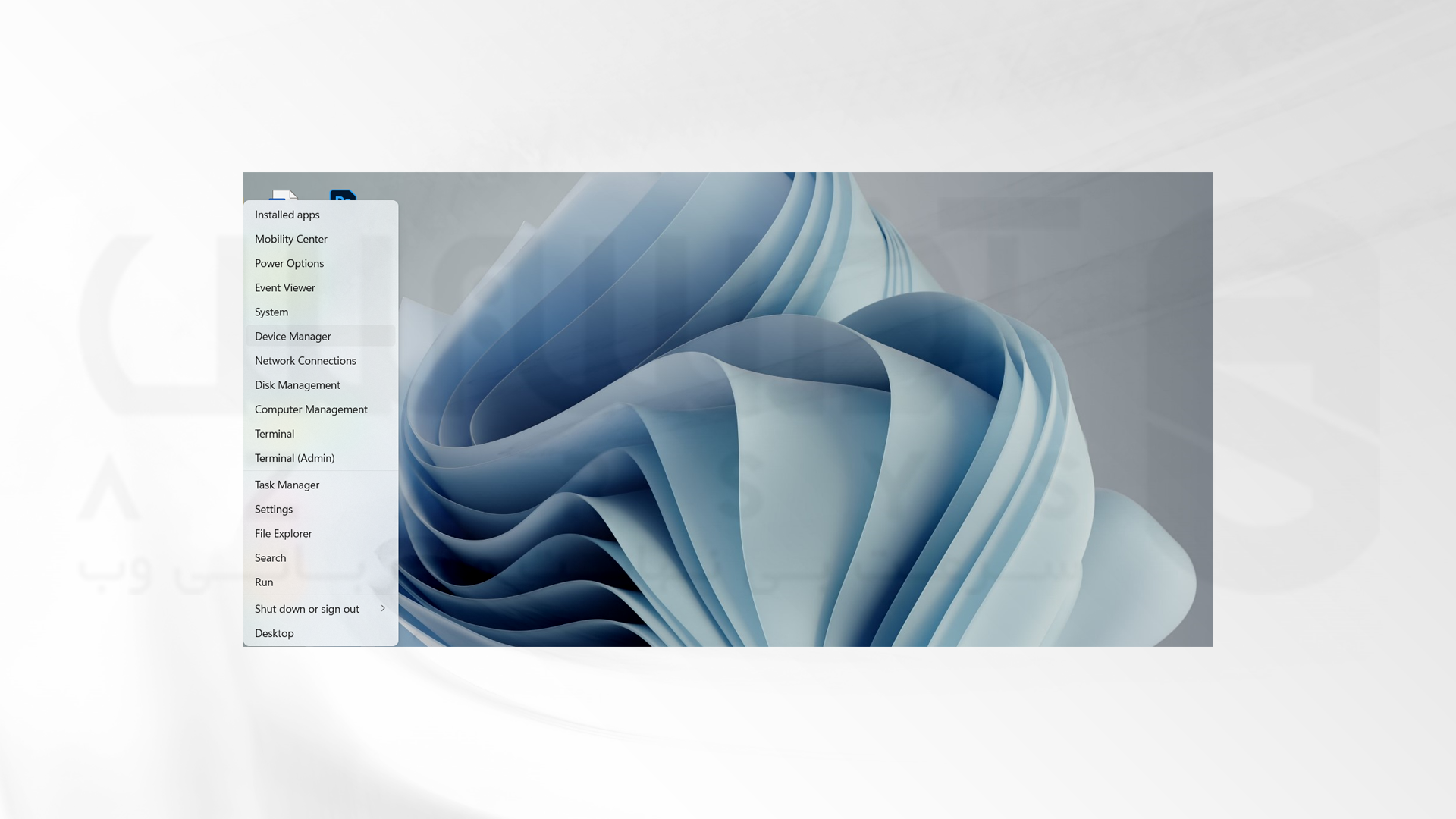Expand Shut down or sign out submenu
This screenshot has height=819, width=1456.
383,608
